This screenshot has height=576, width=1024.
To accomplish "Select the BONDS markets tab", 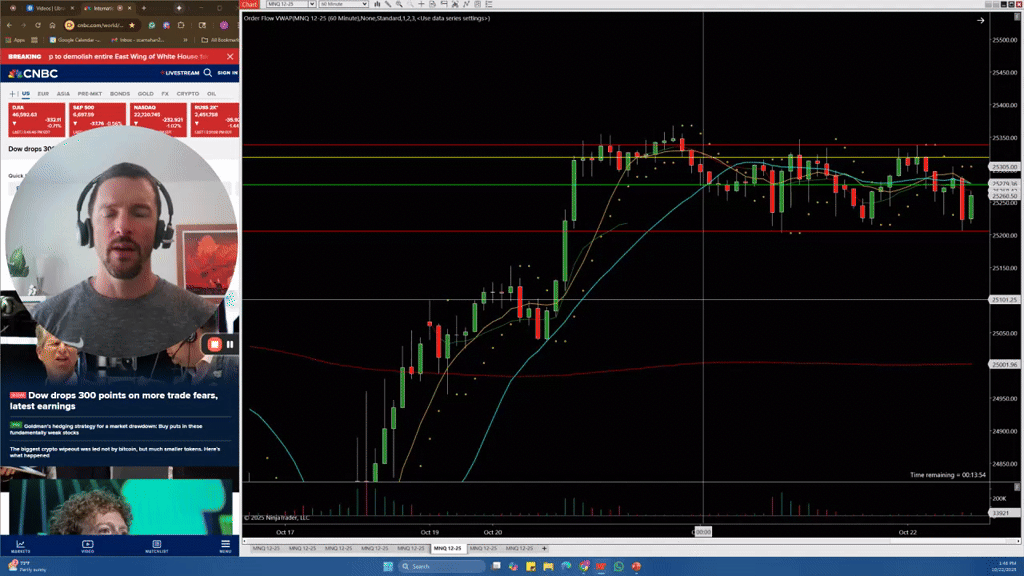I will tap(120, 93).
